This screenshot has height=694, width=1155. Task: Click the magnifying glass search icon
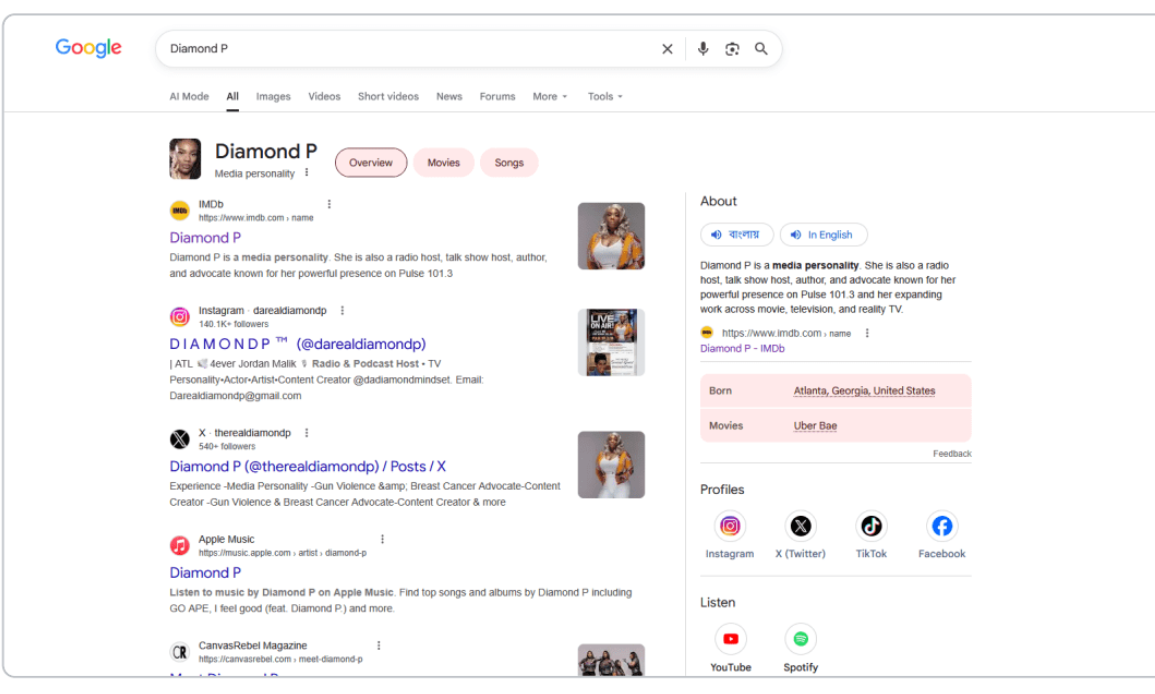point(761,49)
